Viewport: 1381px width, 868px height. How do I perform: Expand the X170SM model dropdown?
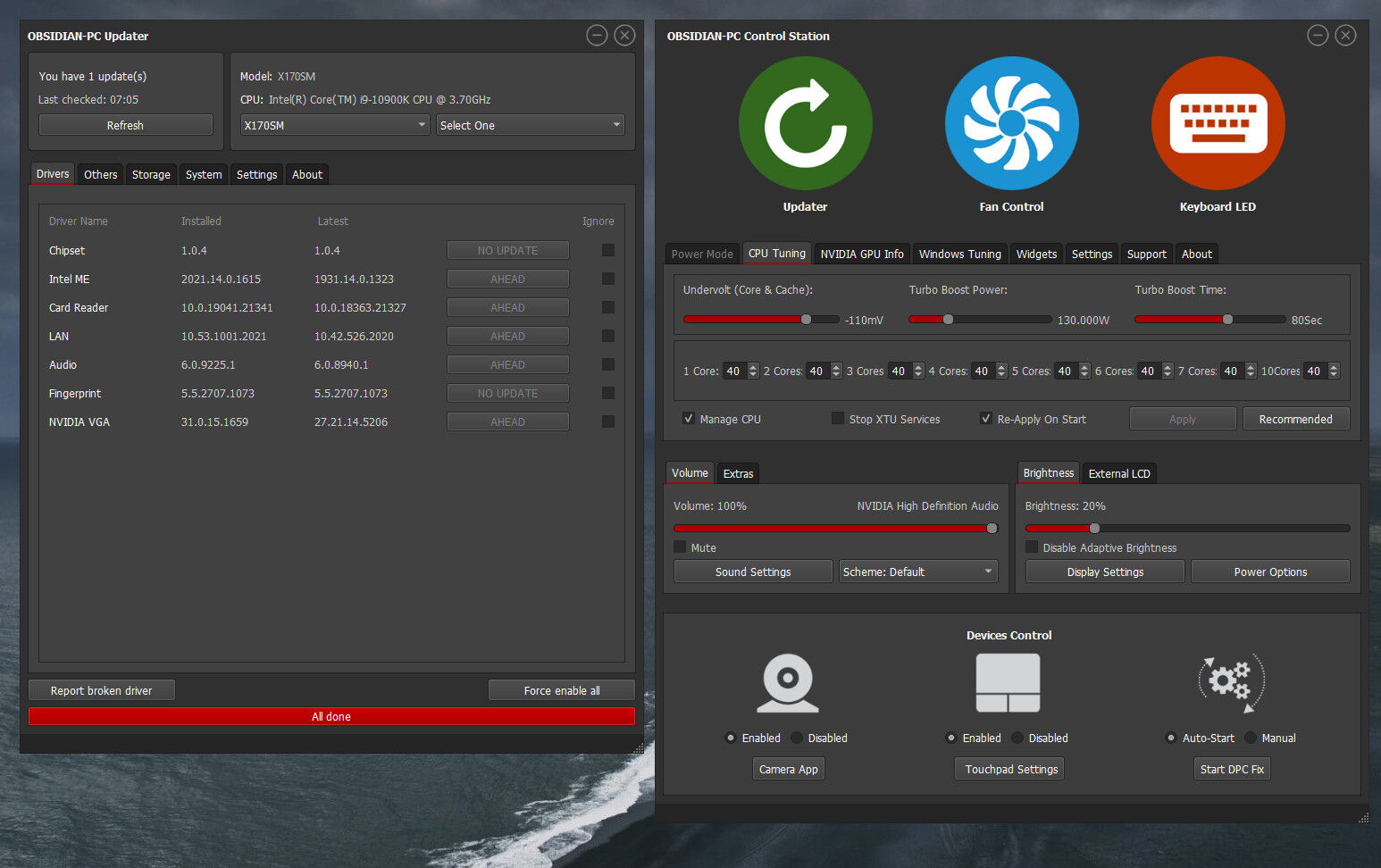335,125
